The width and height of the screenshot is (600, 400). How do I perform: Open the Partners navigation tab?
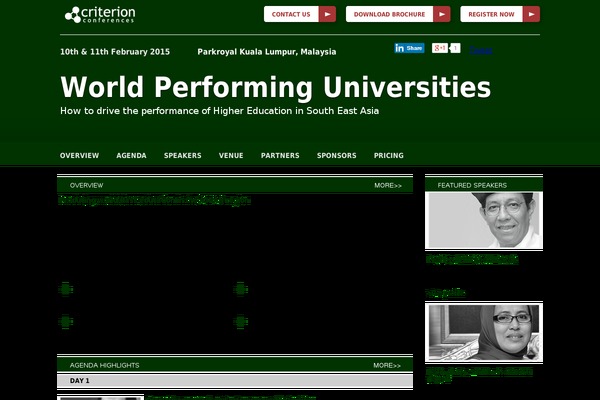[280, 155]
